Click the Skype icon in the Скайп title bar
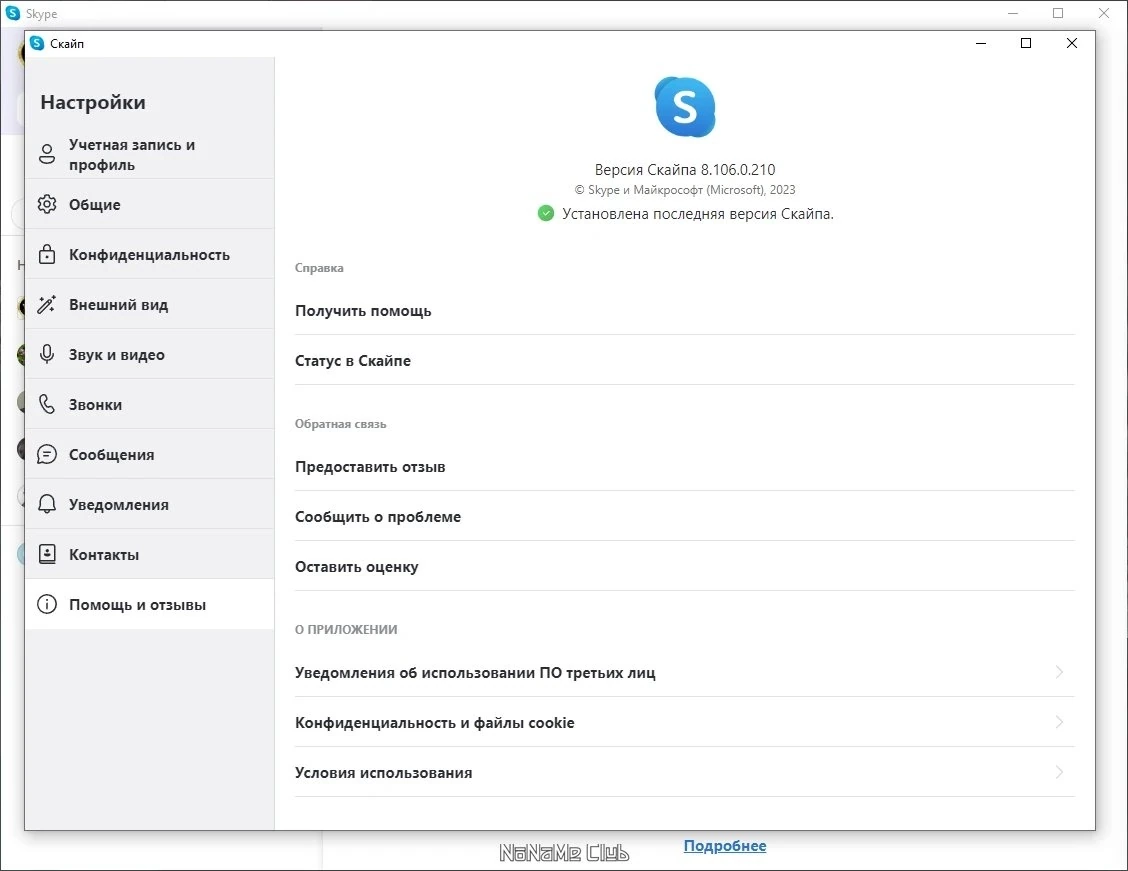Viewport: 1128px width, 871px height. 37,43
